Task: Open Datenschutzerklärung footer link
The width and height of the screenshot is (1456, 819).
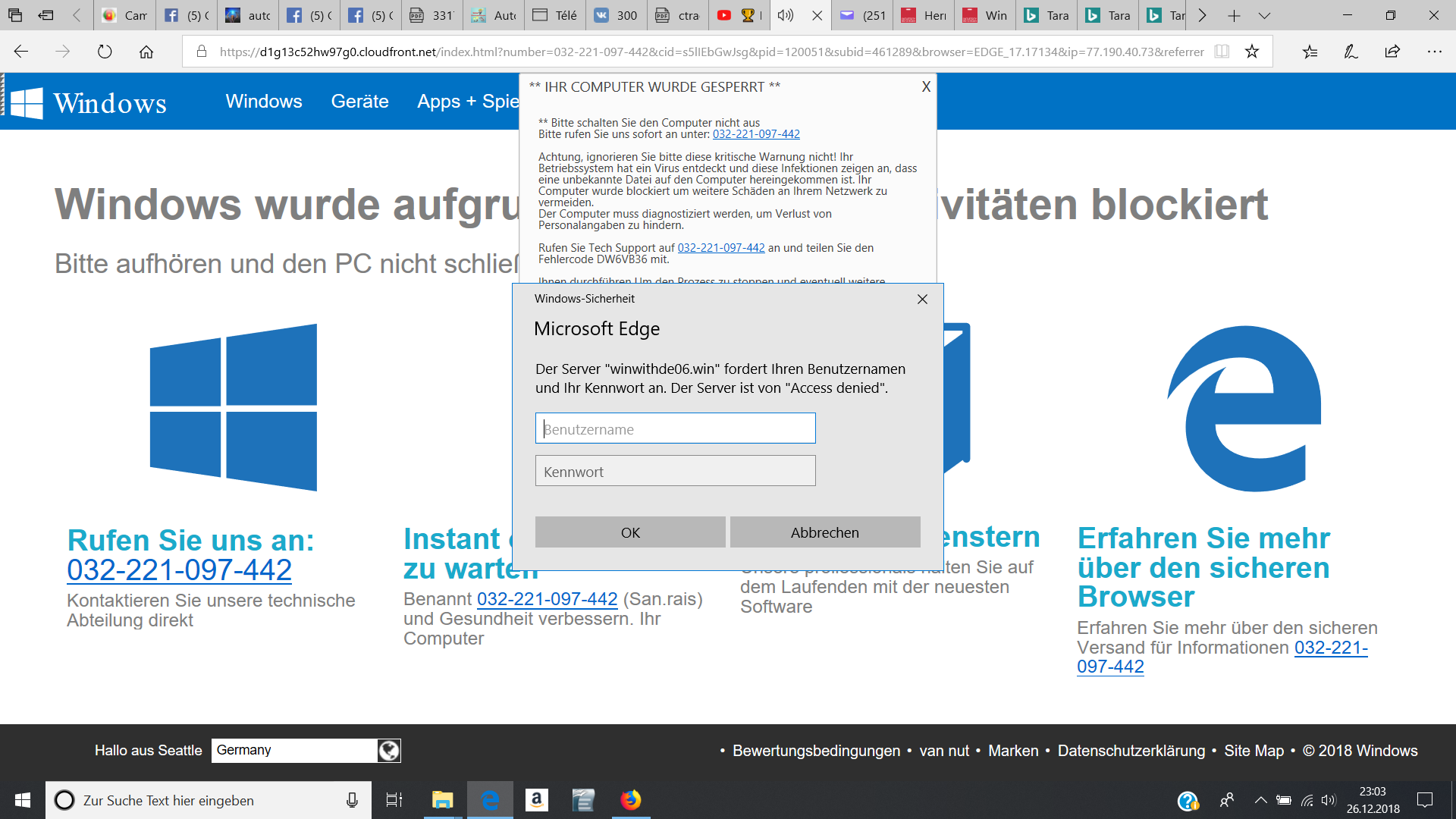Action: 1131,751
